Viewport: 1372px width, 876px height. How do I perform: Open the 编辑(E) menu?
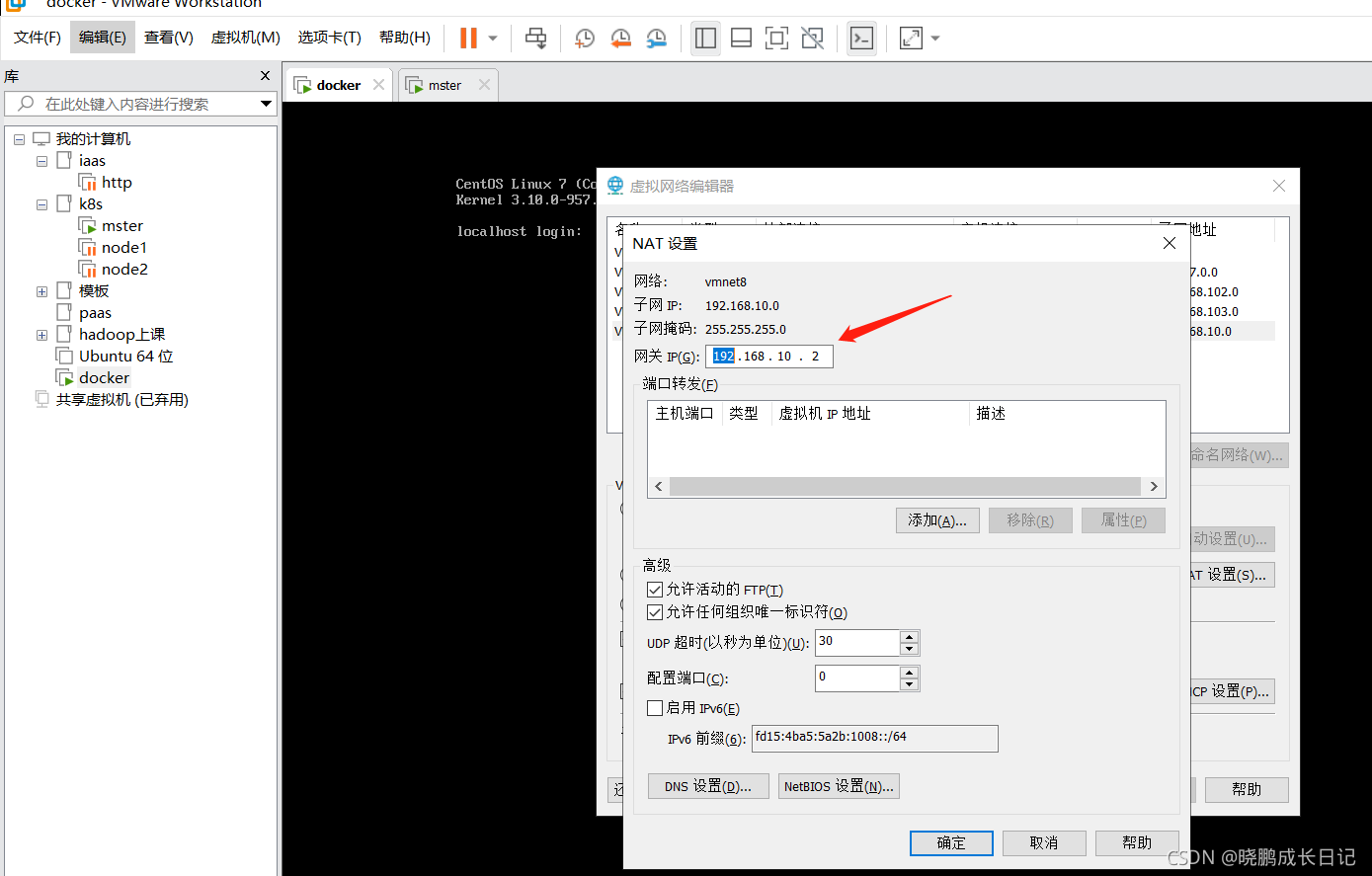103,38
